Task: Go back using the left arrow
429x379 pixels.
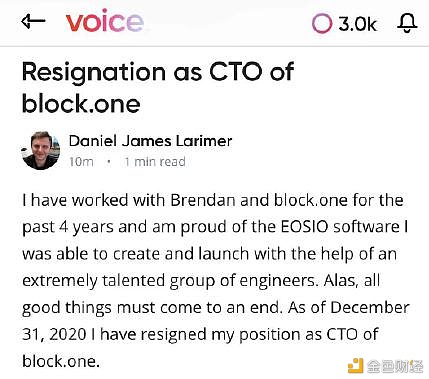Action: click(33, 22)
